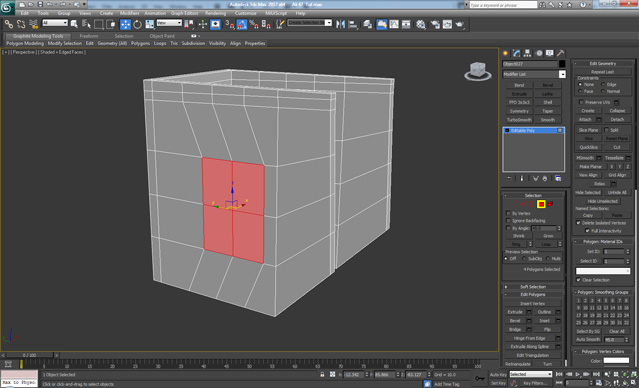This screenshot has width=639, height=388.
Task: Click the Symmetry modifier button
Action: tap(519, 111)
